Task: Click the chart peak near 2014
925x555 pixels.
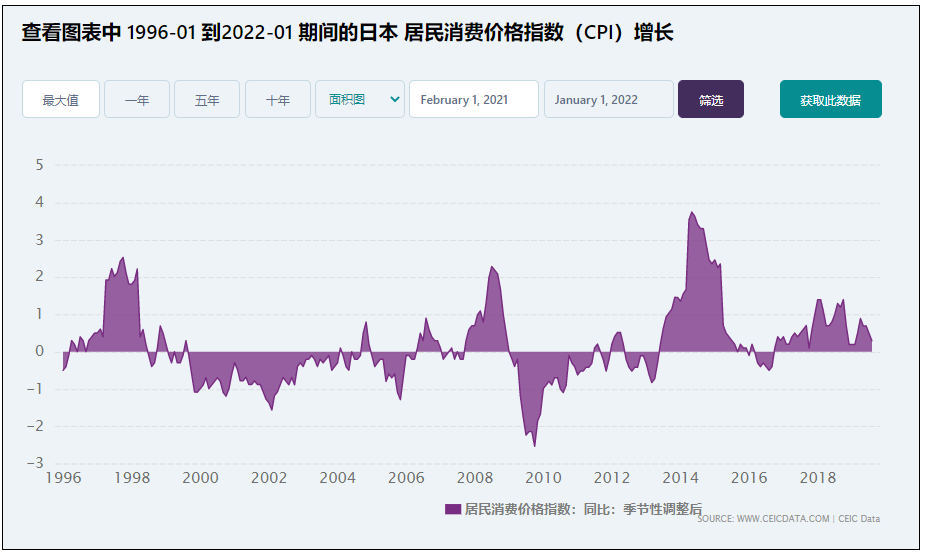Action: (691, 213)
